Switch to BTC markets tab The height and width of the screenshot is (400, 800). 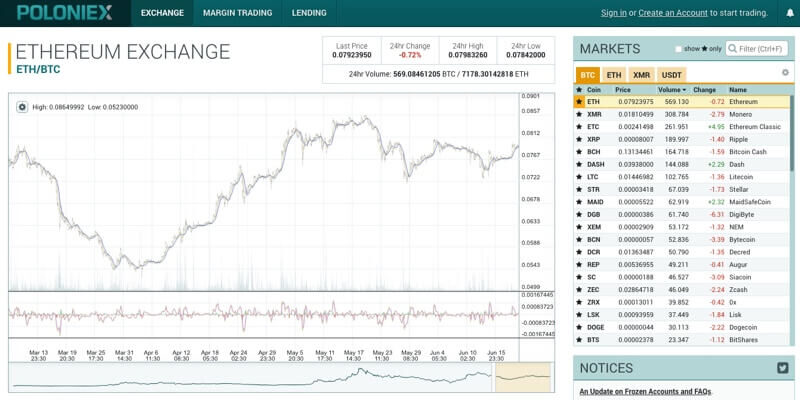click(588, 75)
